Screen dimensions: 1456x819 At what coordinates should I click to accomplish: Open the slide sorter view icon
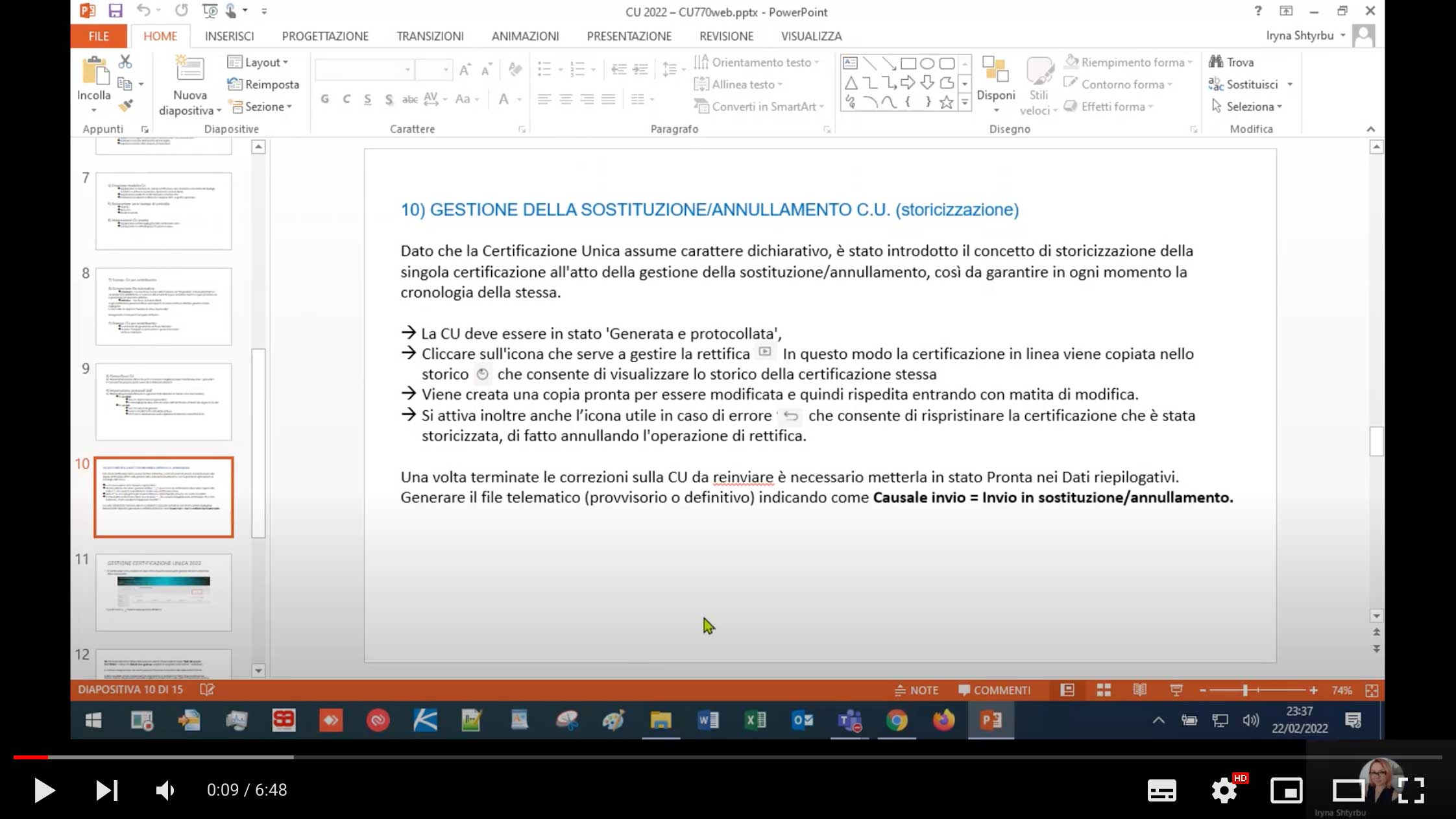click(x=1104, y=690)
